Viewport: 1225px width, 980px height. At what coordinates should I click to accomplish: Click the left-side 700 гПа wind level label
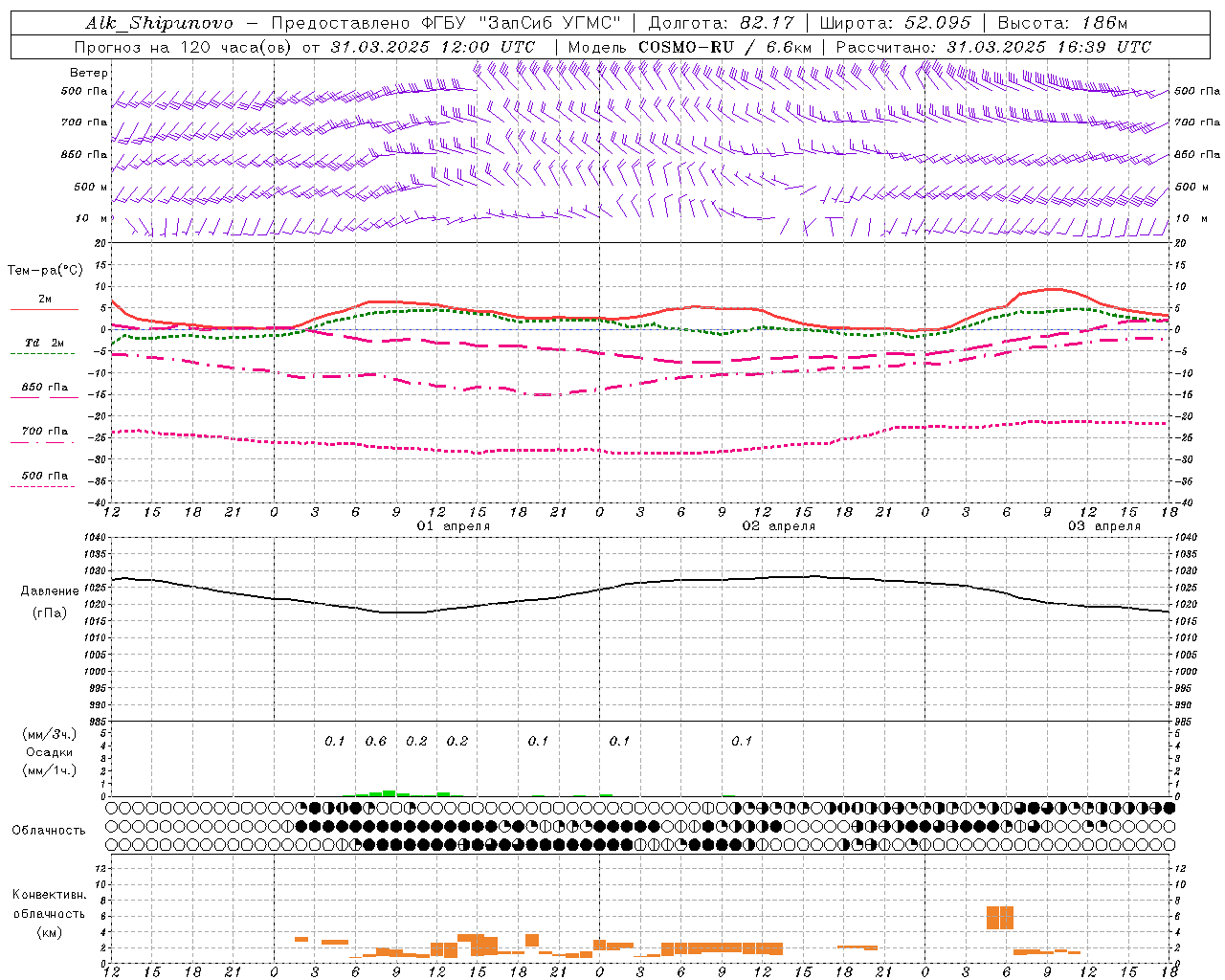[84, 122]
